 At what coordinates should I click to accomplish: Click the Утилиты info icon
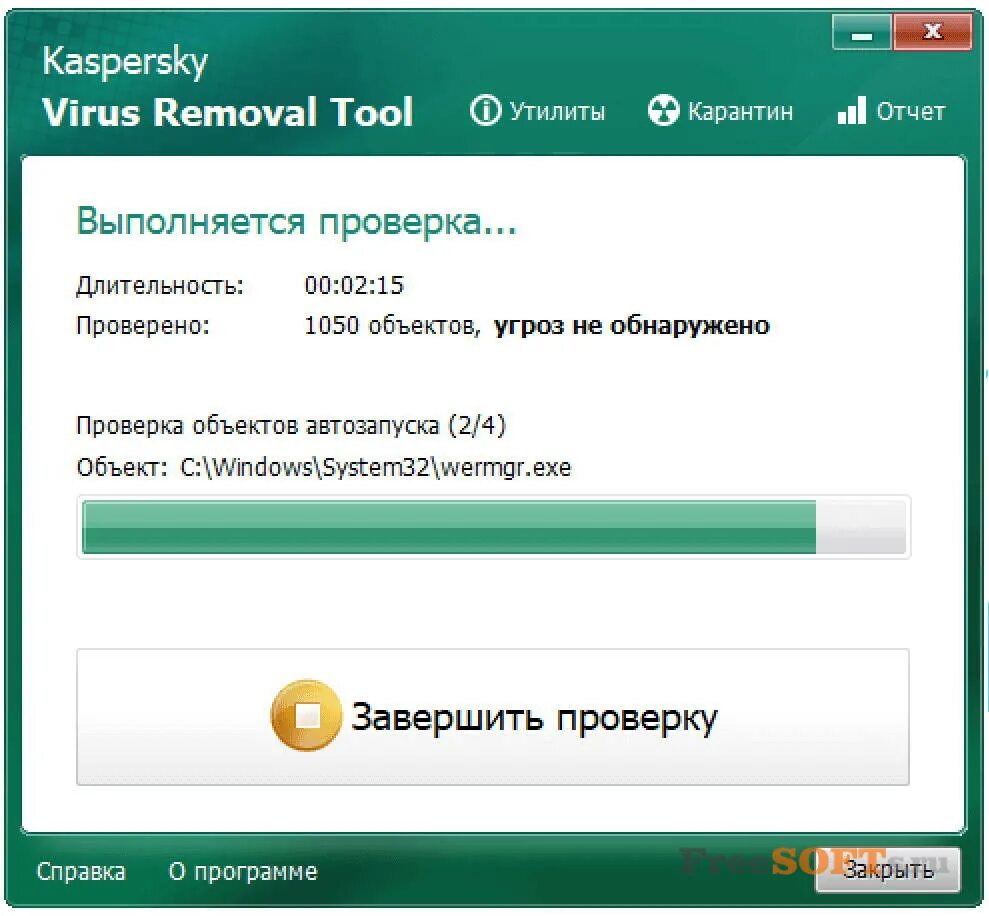click(x=485, y=111)
